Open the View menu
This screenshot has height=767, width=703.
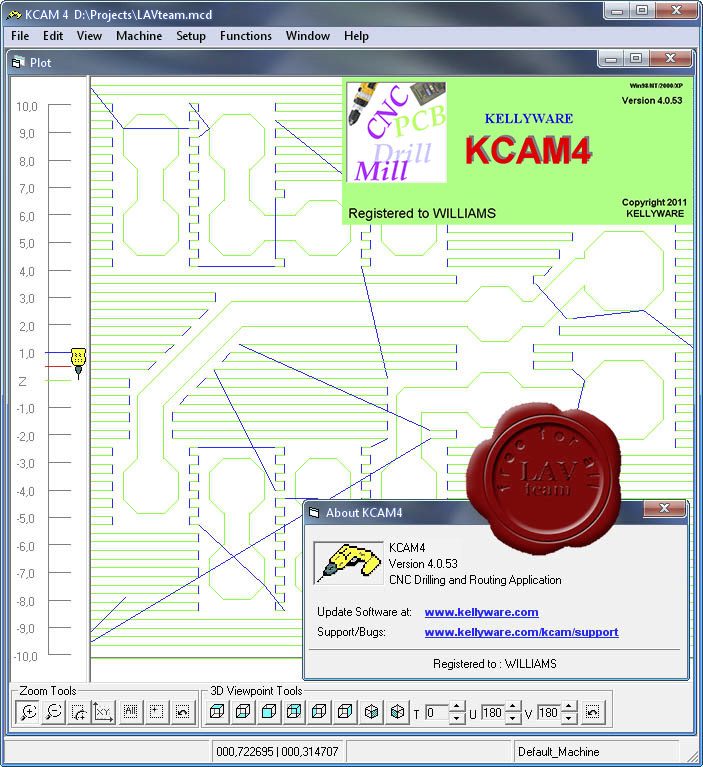89,36
